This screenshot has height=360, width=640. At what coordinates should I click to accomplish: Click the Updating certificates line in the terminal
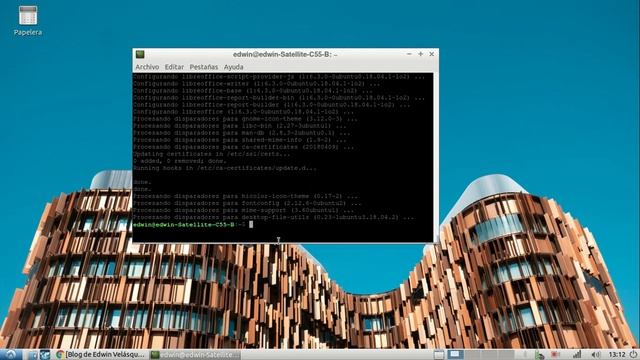[x=211, y=154]
